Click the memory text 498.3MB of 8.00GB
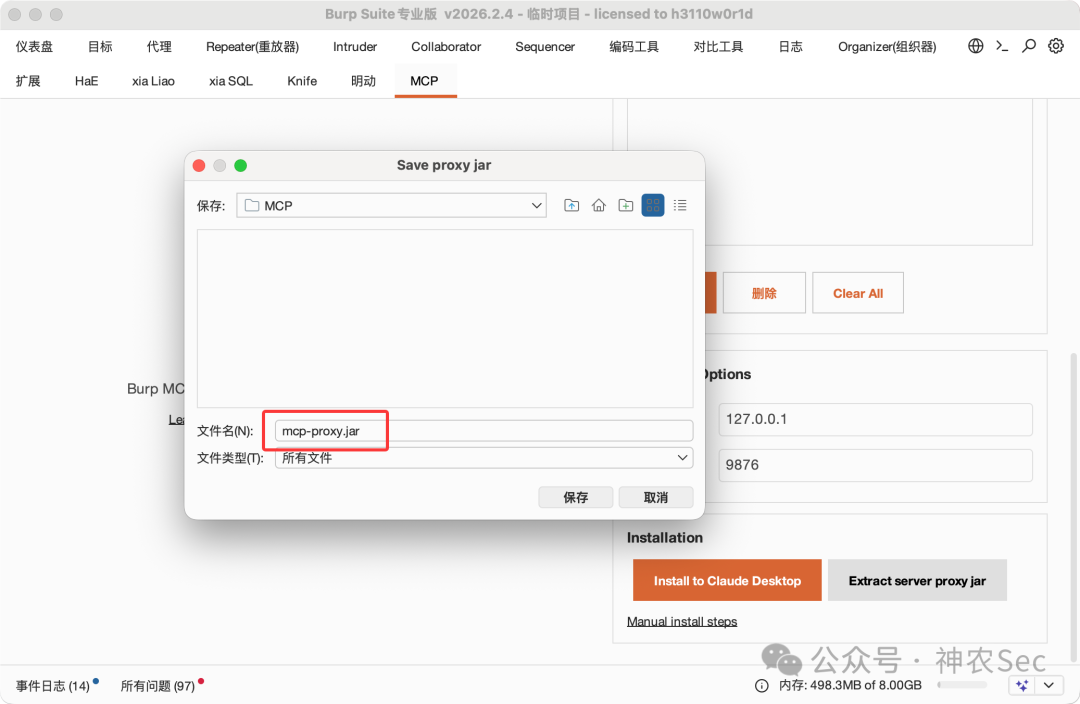 [x=850, y=685]
